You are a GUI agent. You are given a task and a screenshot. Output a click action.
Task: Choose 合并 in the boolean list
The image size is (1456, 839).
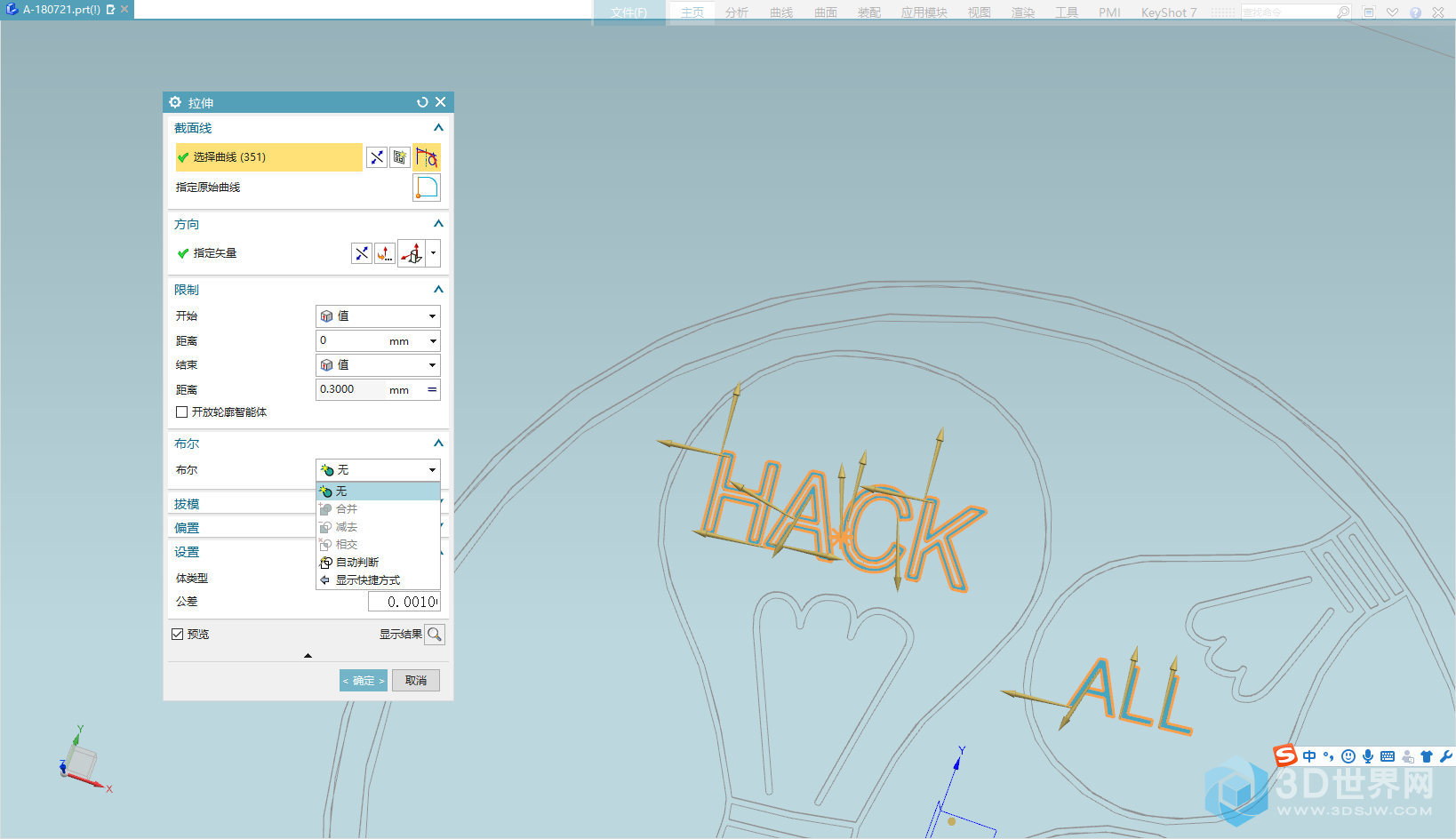[379, 509]
